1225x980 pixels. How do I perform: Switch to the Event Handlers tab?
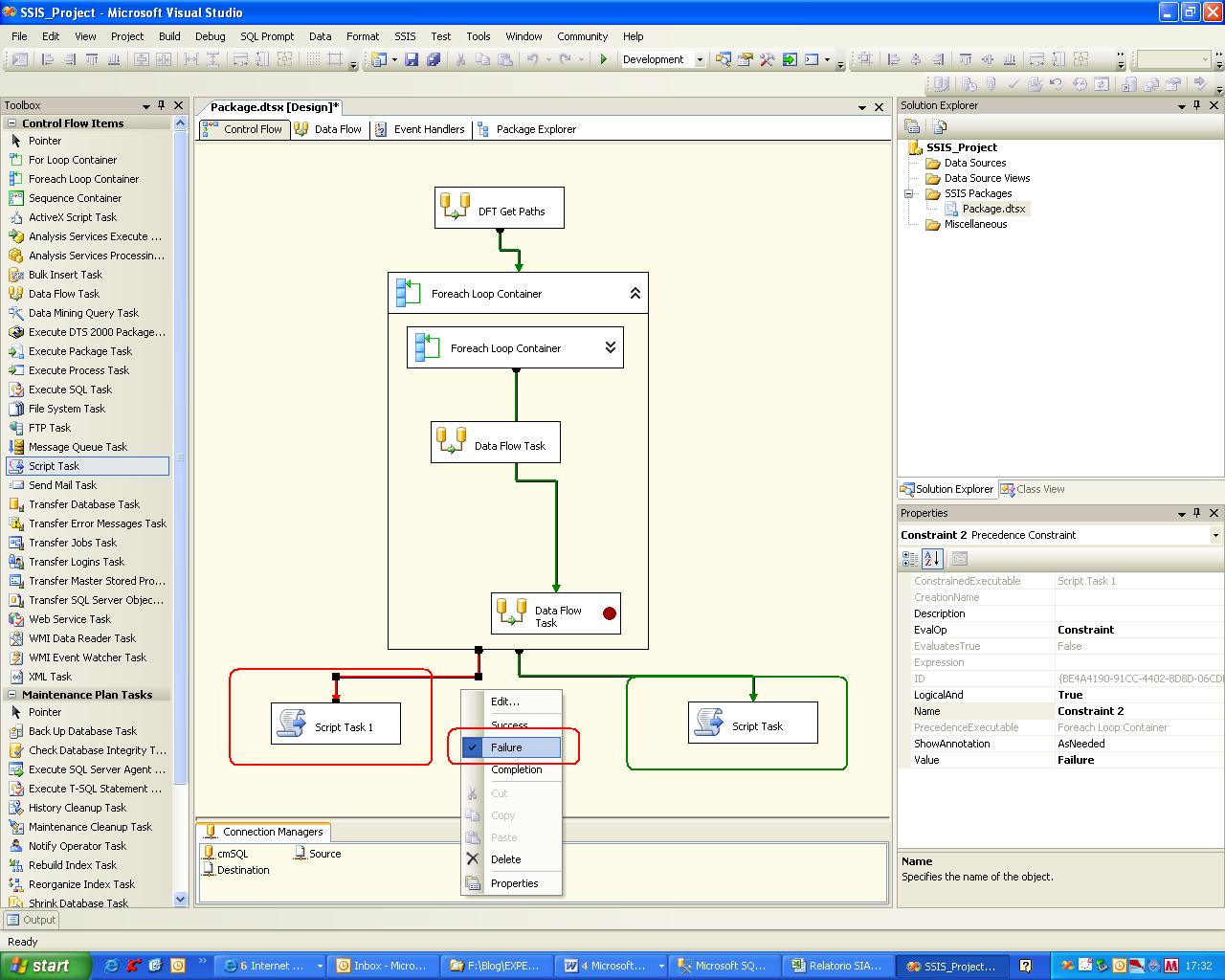[419, 129]
